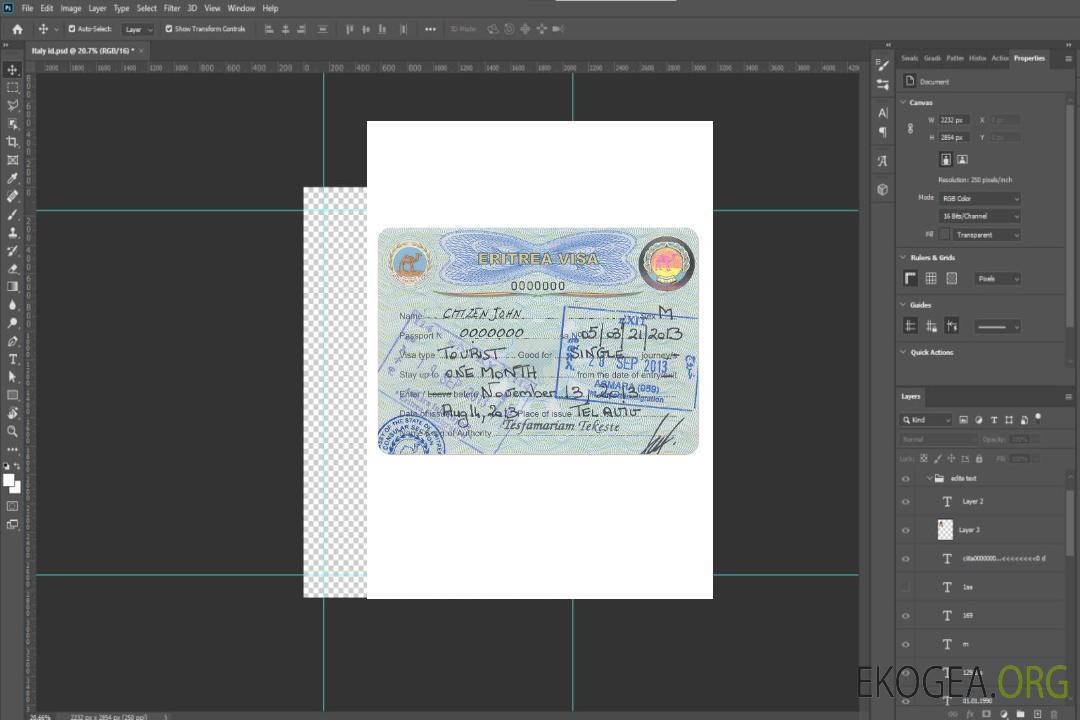Screen dimensions: 1080x720
Task: Toggle Show Transform Controls checkbox
Action: coord(169,29)
